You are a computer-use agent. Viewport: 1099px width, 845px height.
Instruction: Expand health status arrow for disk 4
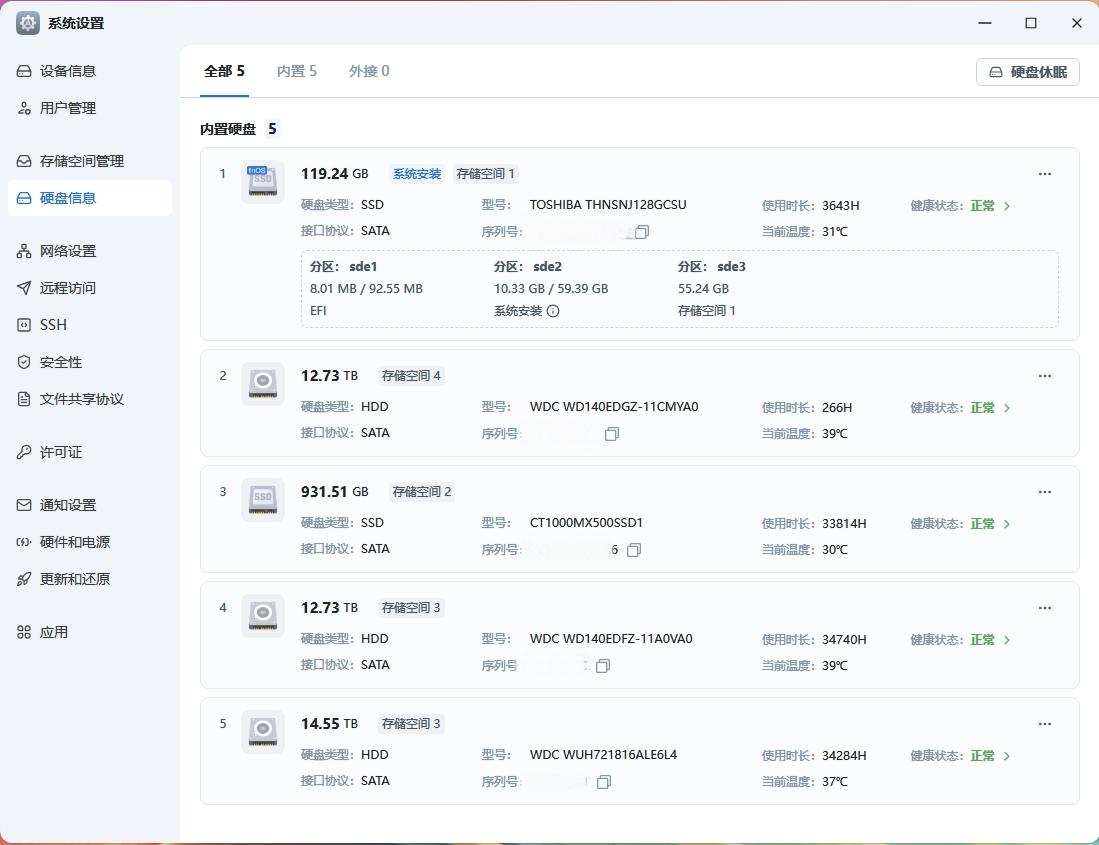pyautogui.click(x=1006, y=640)
